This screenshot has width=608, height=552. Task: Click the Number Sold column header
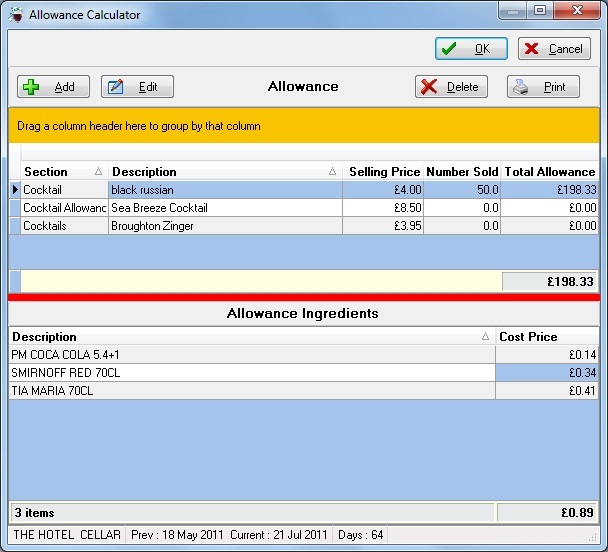click(462, 171)
